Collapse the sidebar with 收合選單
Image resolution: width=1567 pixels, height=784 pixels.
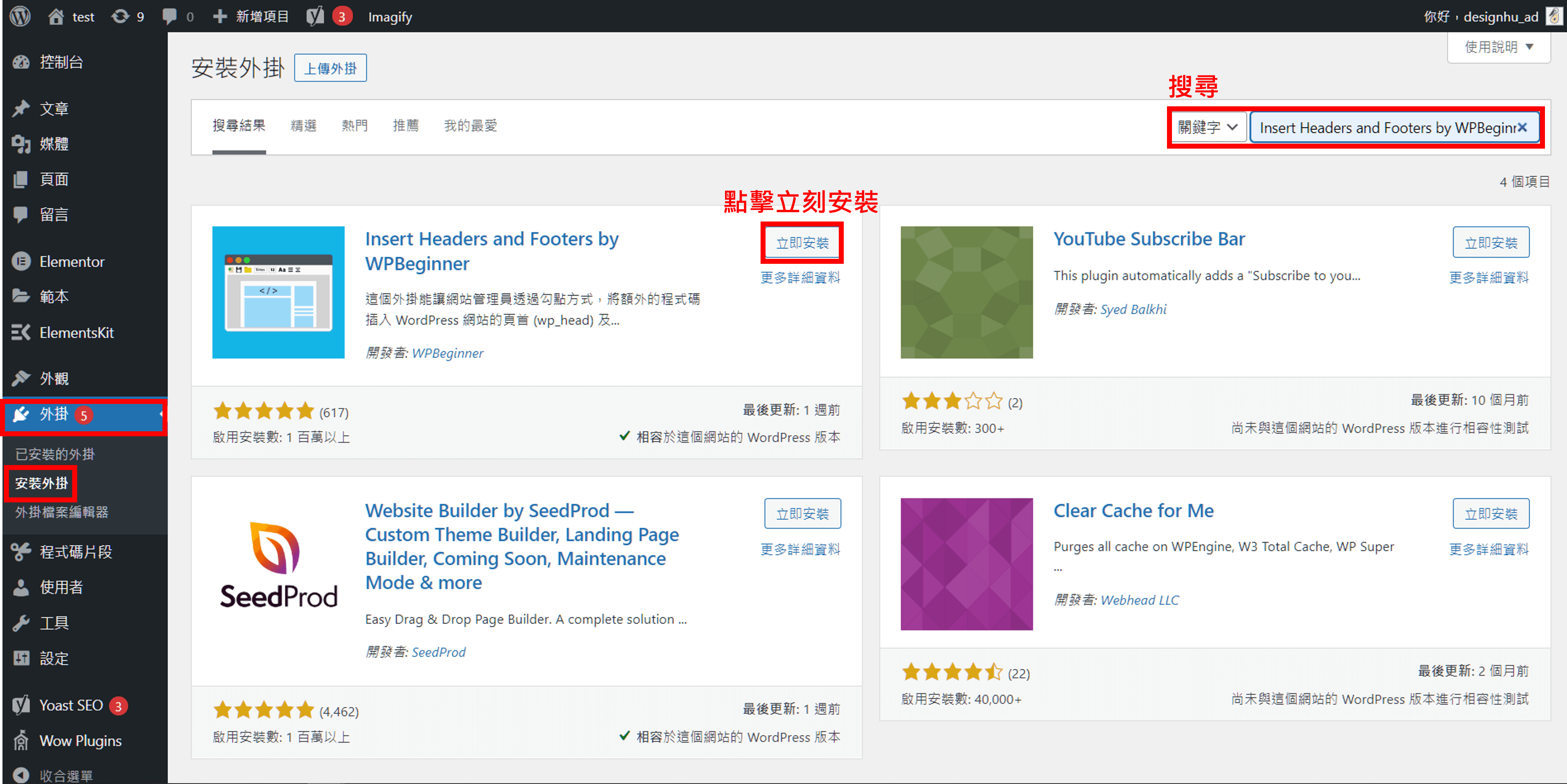coord(66,775)
